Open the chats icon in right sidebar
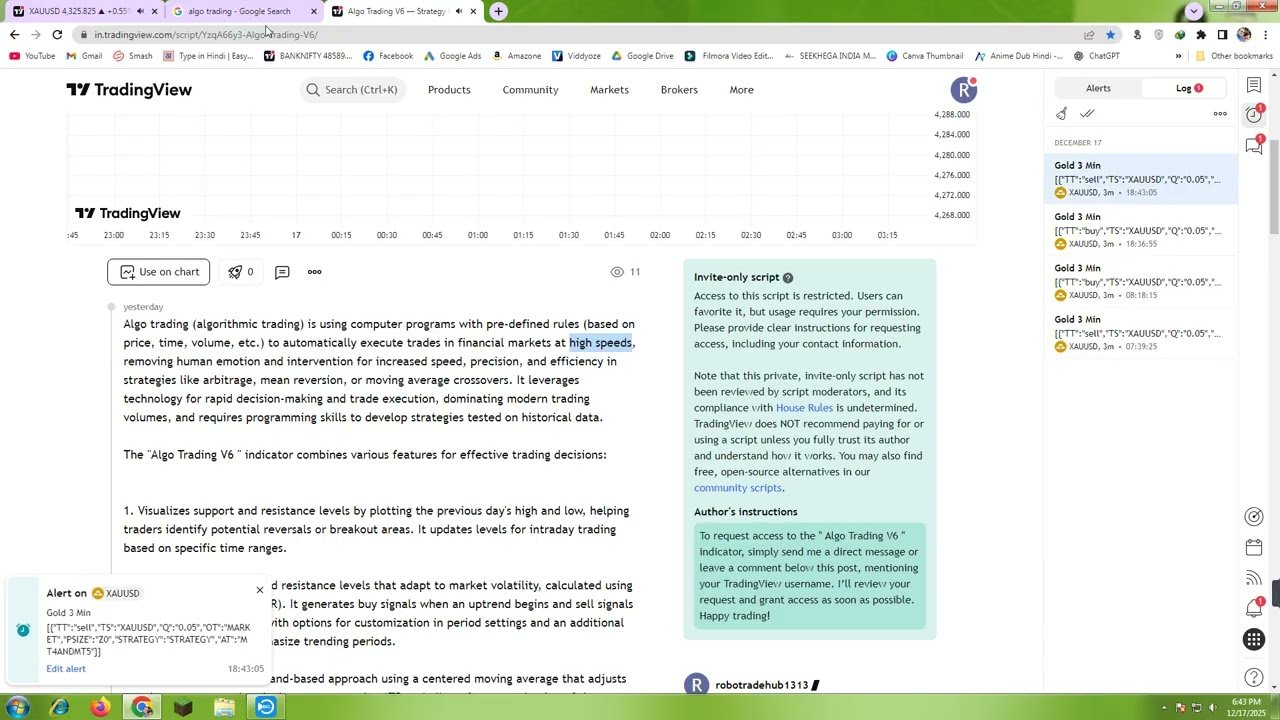Viewport: 1280px width, 720px height. (1253, 146)
